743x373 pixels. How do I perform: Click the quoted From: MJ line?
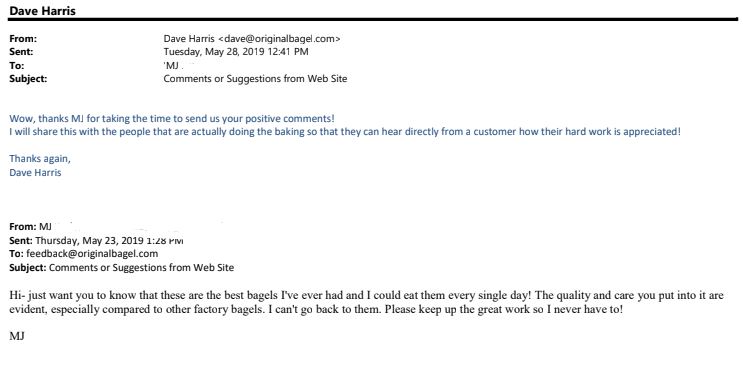pyautogui.click(x=30, y=227)
